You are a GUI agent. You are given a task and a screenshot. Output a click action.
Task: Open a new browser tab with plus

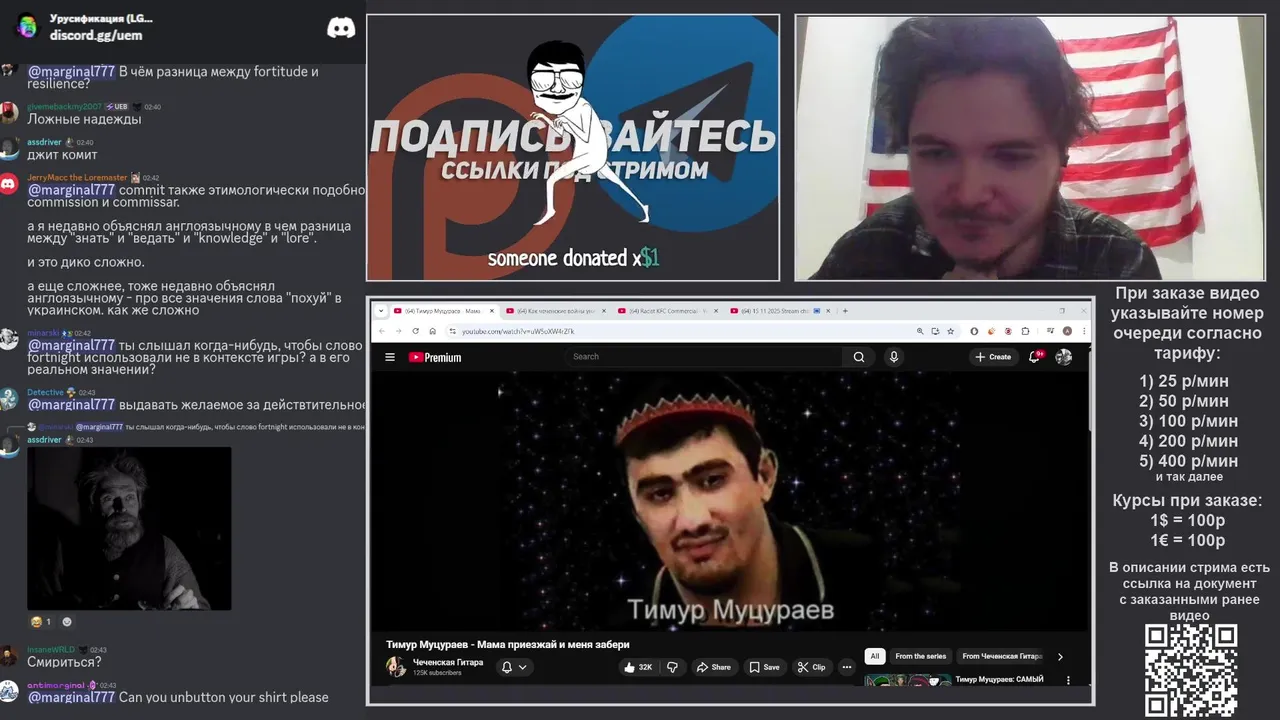coord(845,311)
